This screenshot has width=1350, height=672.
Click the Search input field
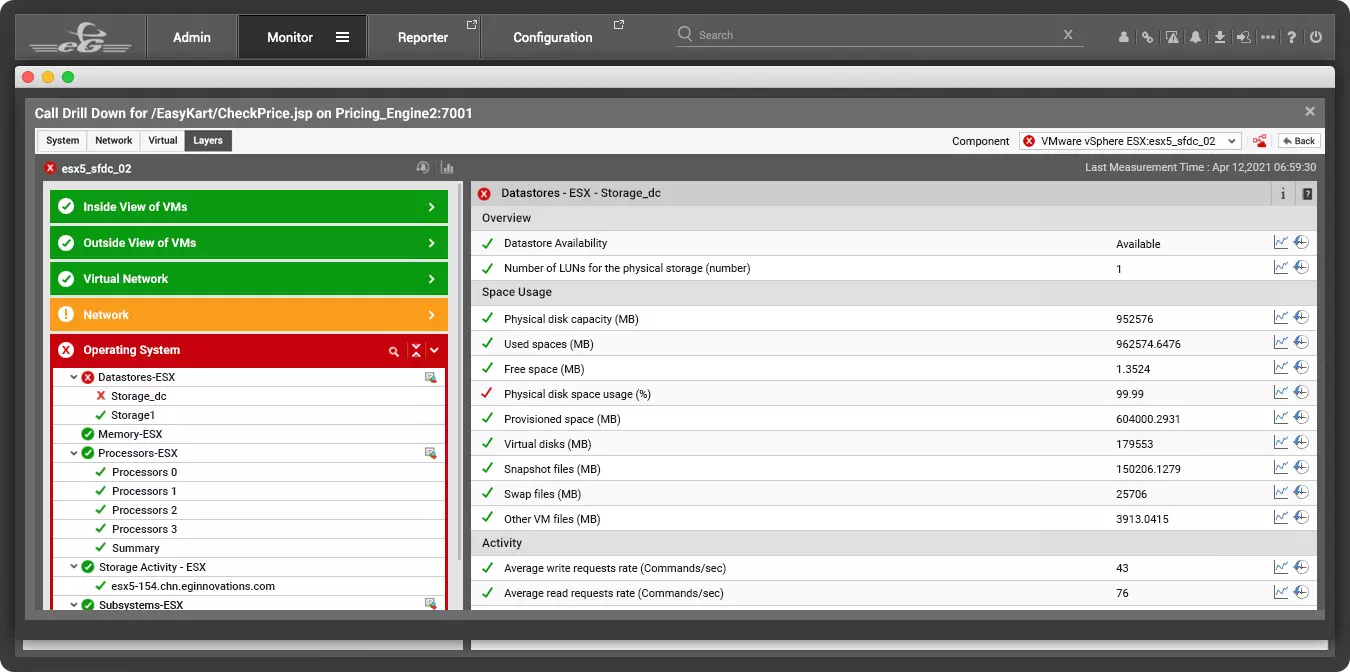click(870, 35)
